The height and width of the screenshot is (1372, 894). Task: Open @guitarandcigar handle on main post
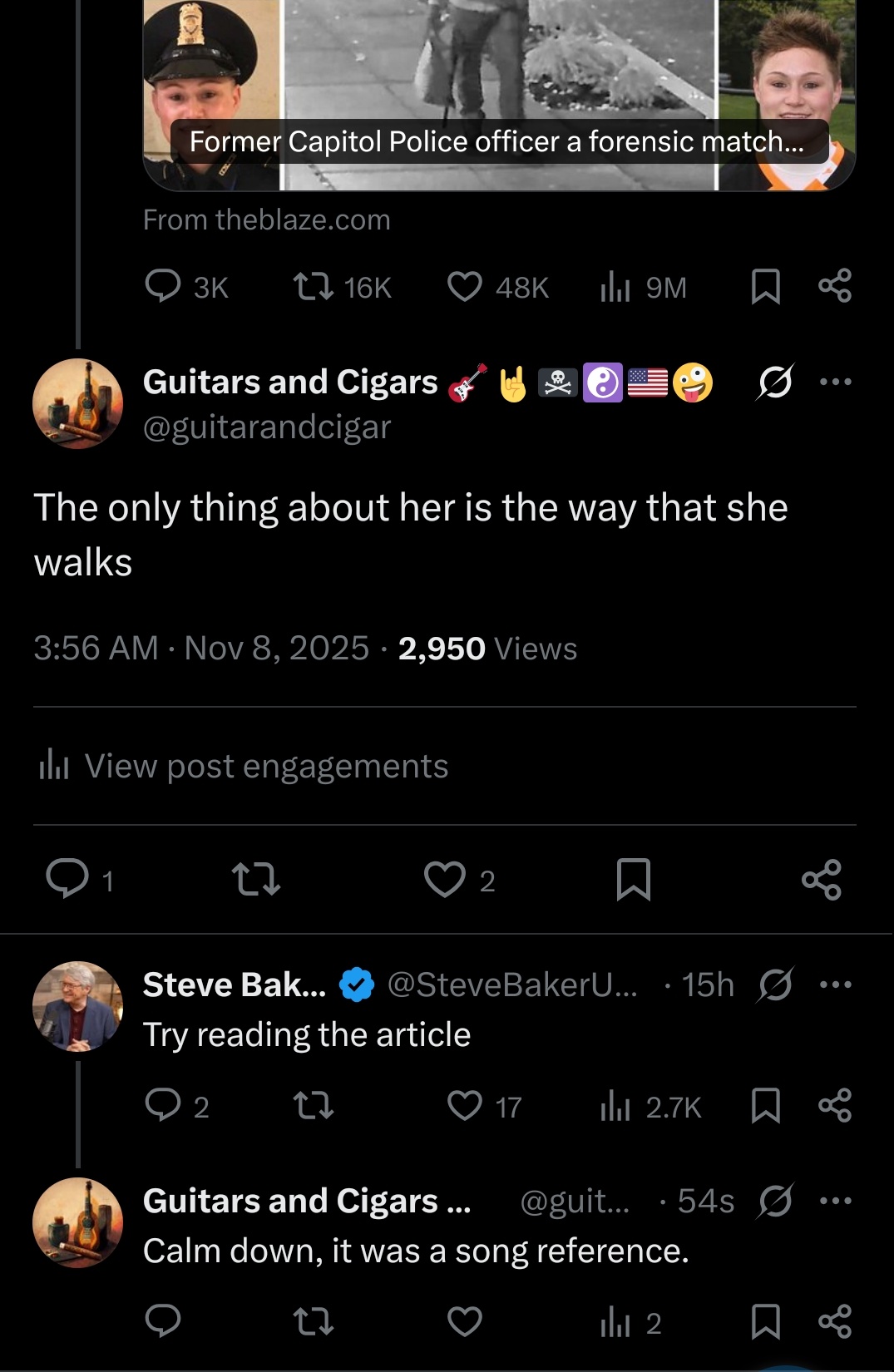tap(267, 427)
